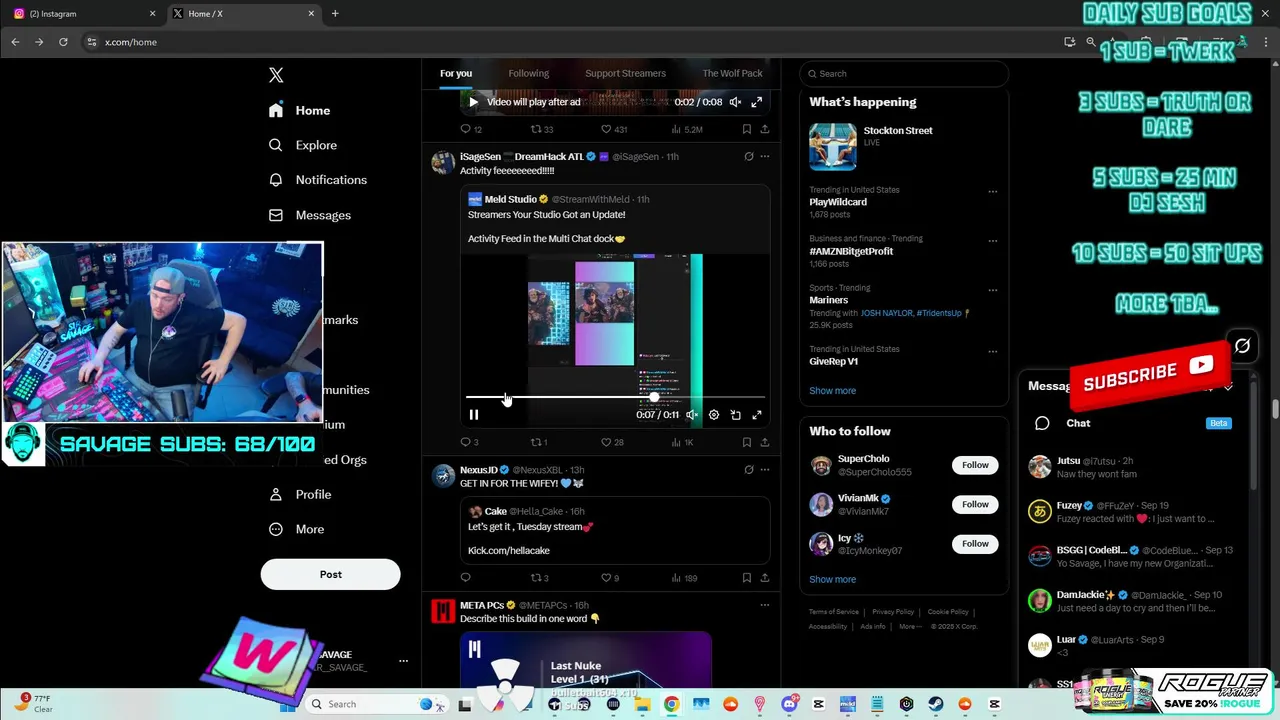Open Chrome from the taskbar

pos(671,704)
